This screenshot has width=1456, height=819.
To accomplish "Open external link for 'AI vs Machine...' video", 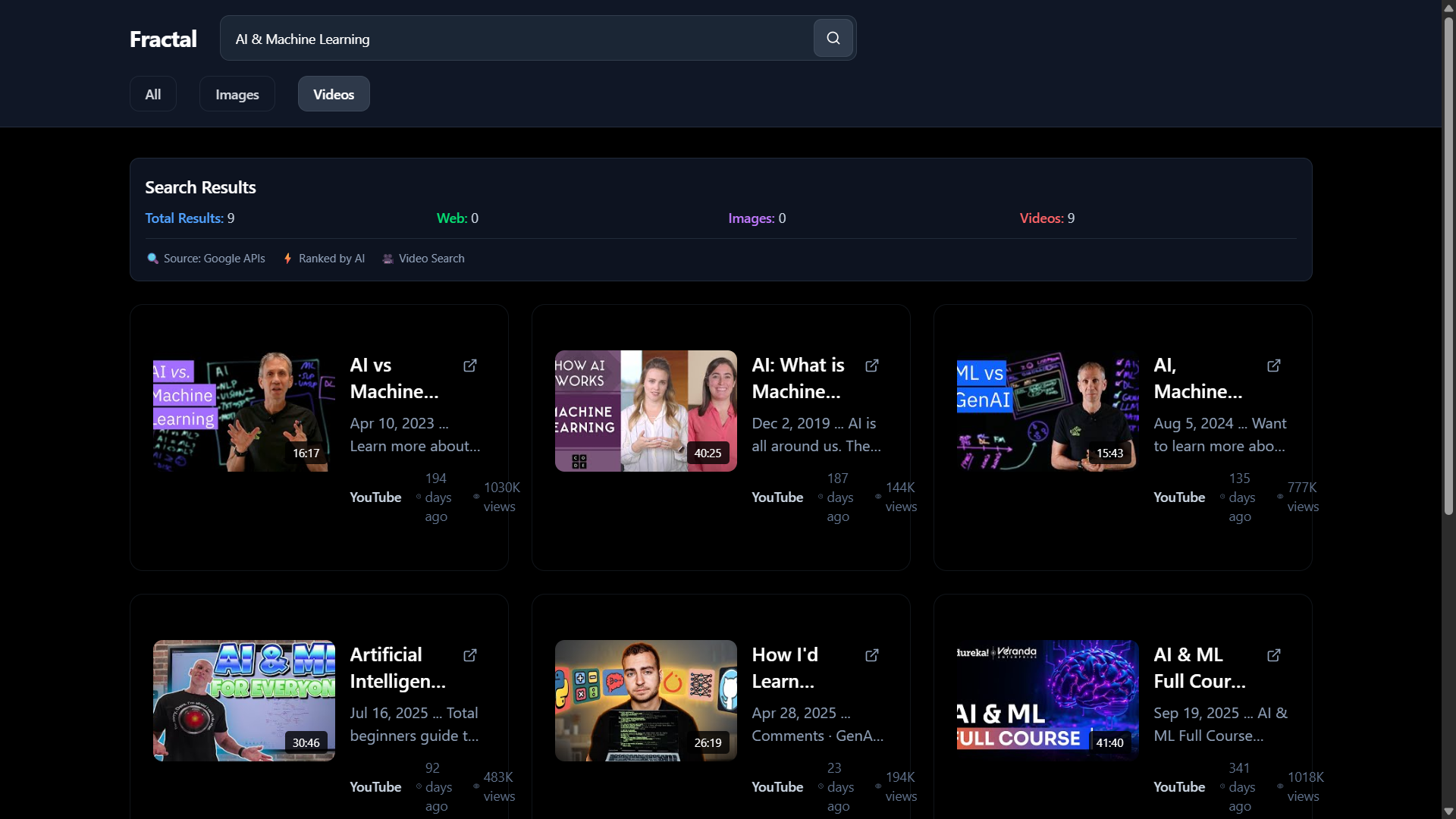I will [470, 366].
